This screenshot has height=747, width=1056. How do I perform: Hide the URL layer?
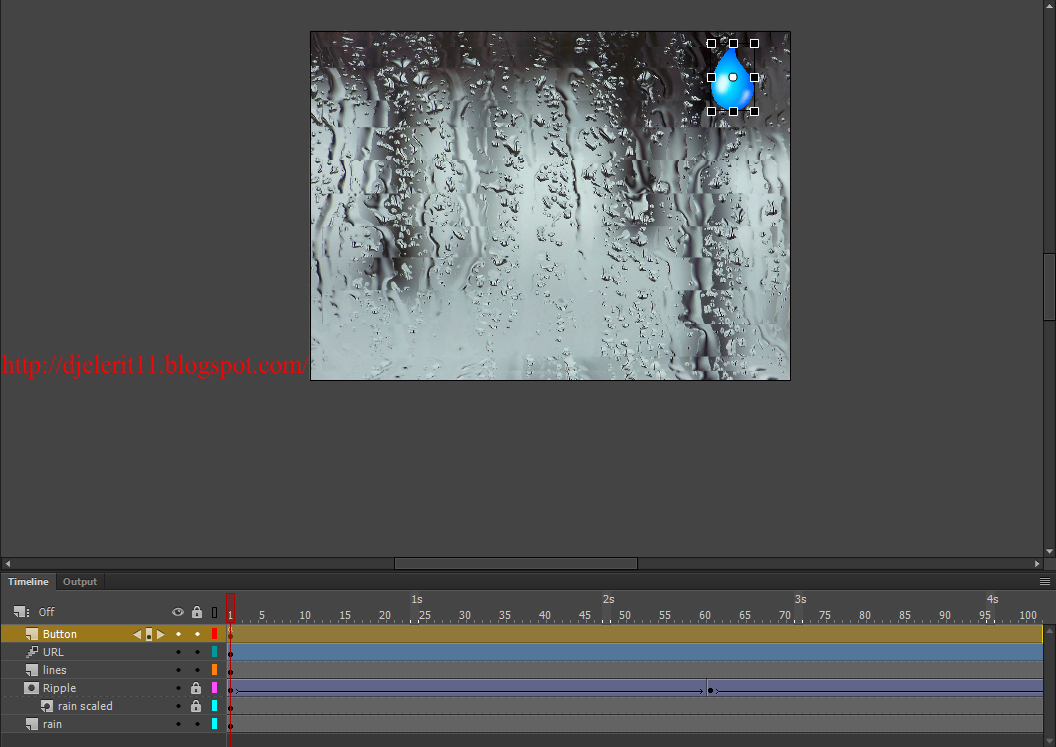178,652
